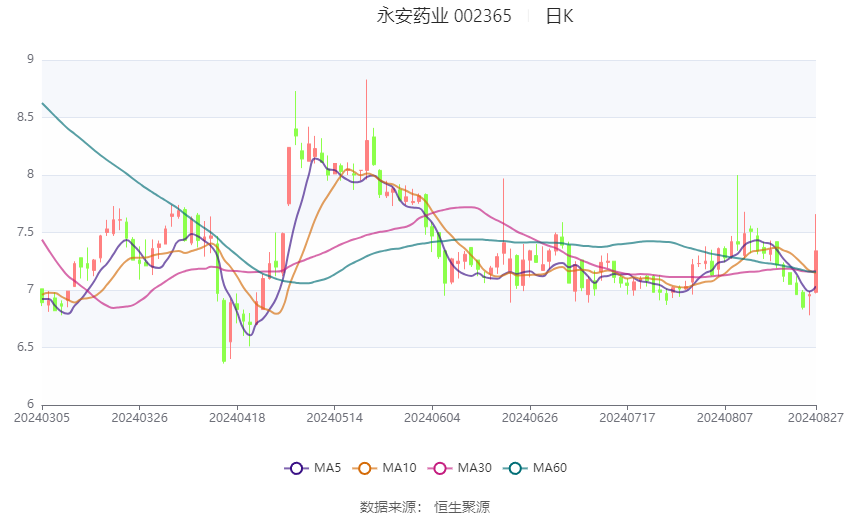The height and width of the screenshot is (517, 850).
Task: Click the y-axis value 6
Action: point(30,404)
